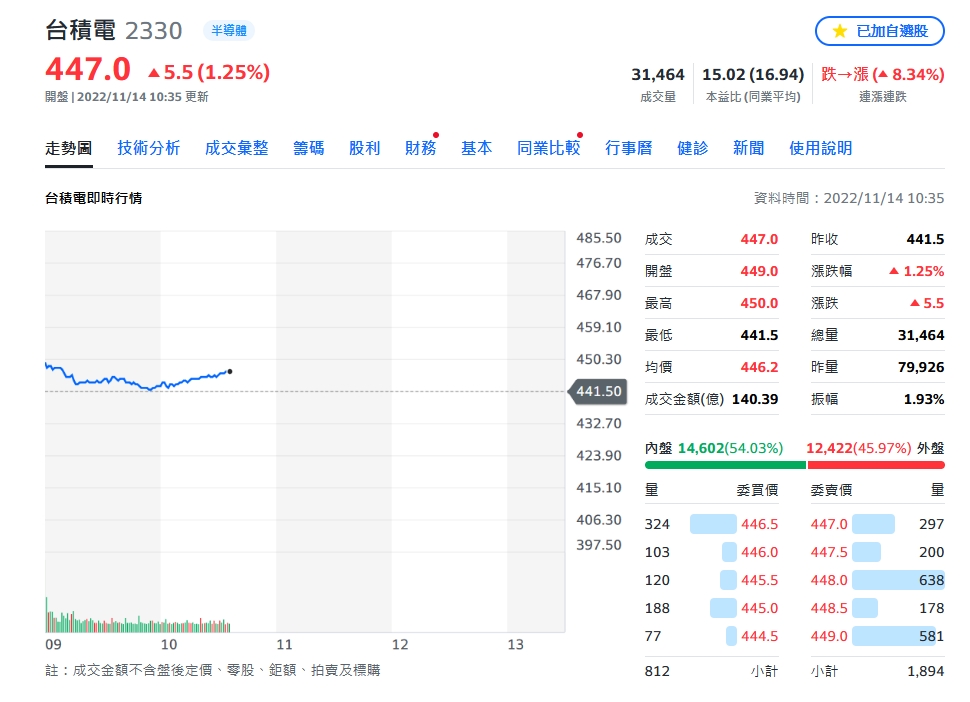Select the 行事曆 tab

point(629,148)
